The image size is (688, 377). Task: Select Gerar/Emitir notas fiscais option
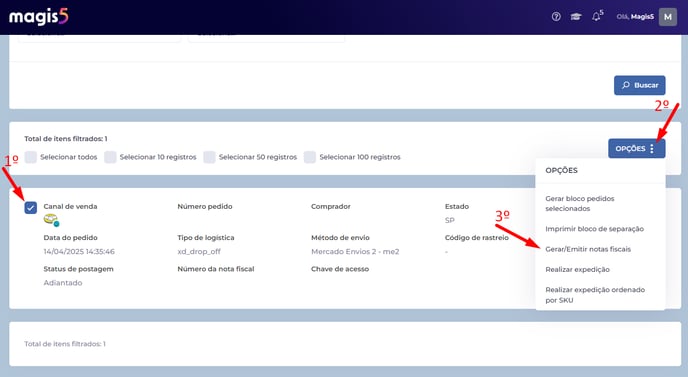pyautogui.click(x=588, y=249)
